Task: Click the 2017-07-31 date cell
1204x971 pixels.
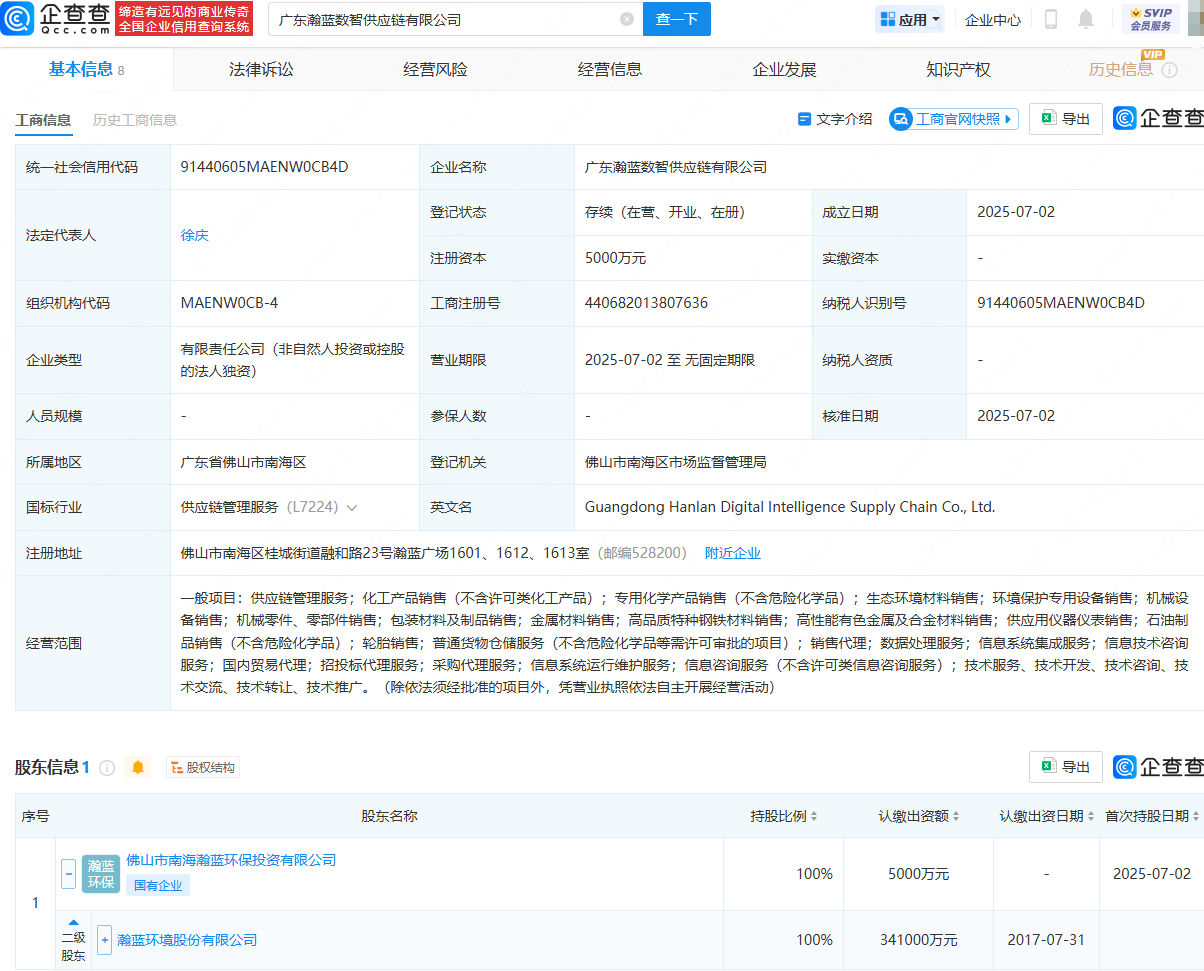Action: (x=1046, y=940)
